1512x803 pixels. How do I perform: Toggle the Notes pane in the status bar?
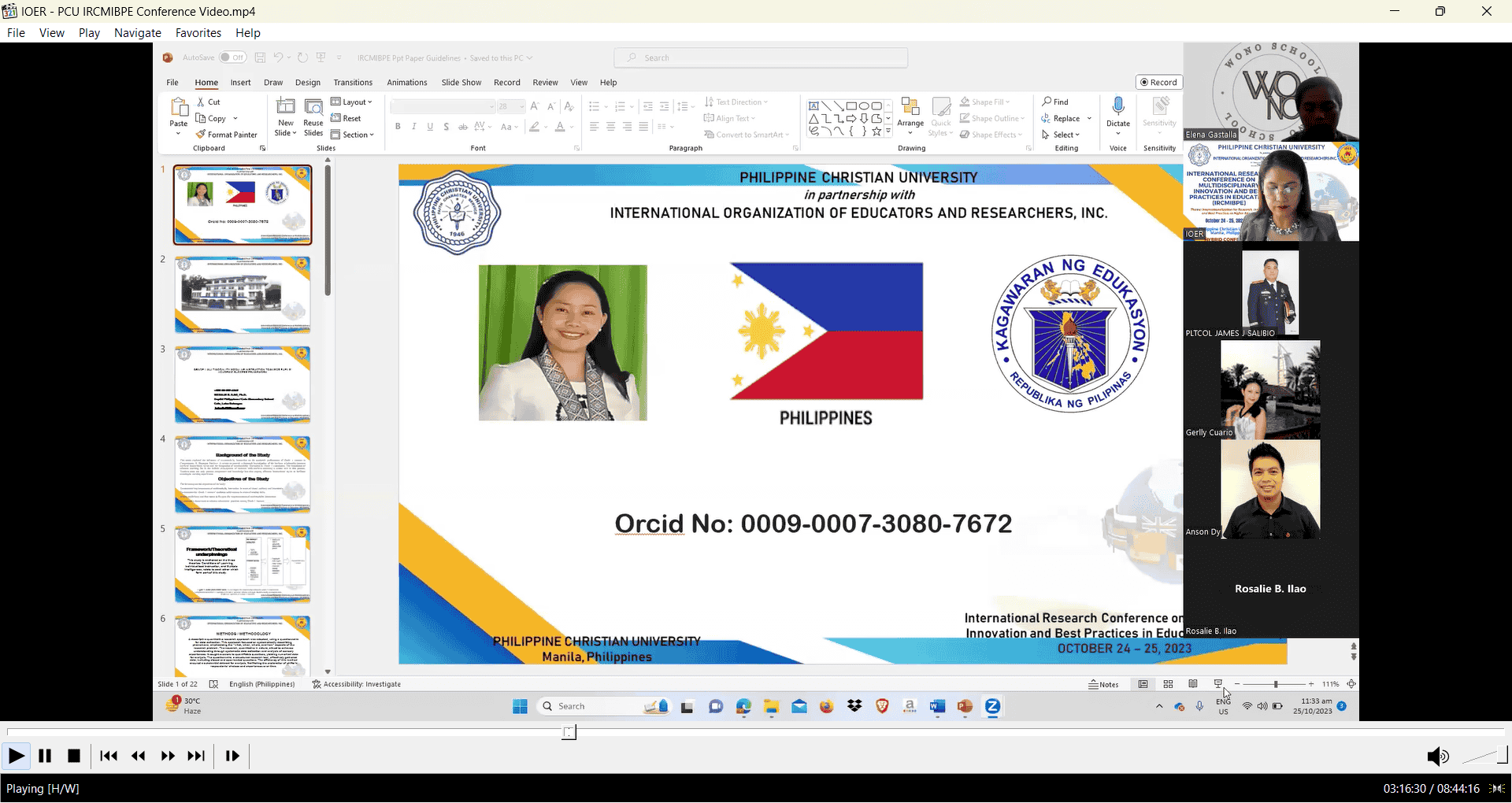pyautogui.click(x=1103, y=684)
